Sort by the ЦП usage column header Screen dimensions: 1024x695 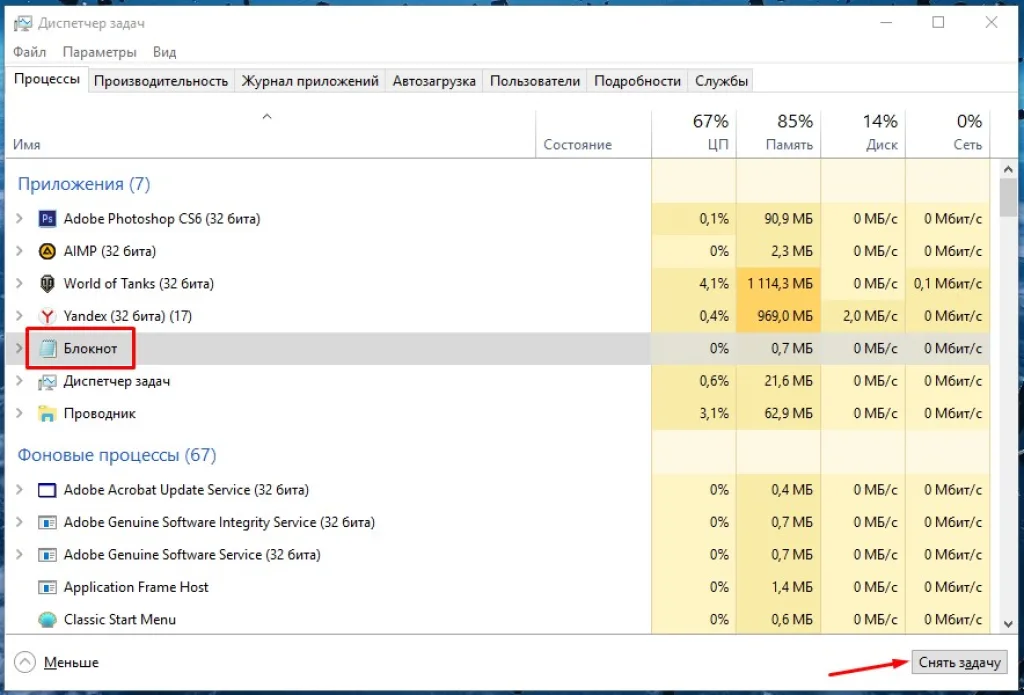tap(694, 133)
